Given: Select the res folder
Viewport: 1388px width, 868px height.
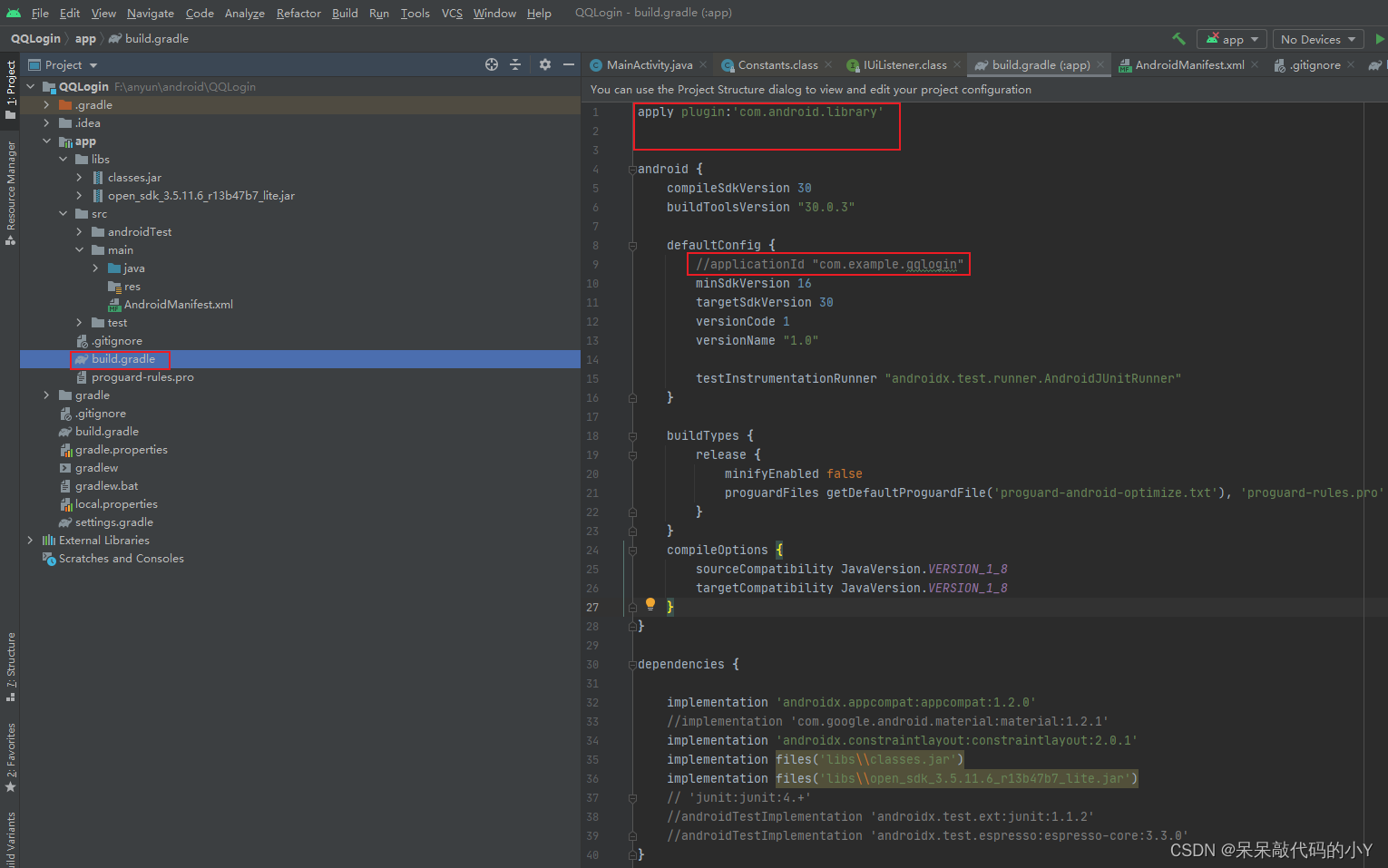Looking at the screenshot, I should point(132,287).
